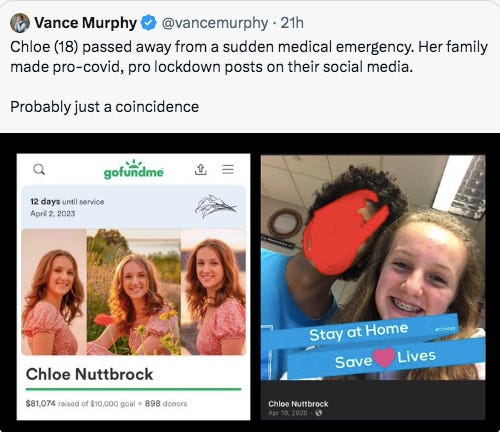The image size is (500, 432).
Task: Click the GoFundMe search magnifier icon
Action: tap(39, 169)
